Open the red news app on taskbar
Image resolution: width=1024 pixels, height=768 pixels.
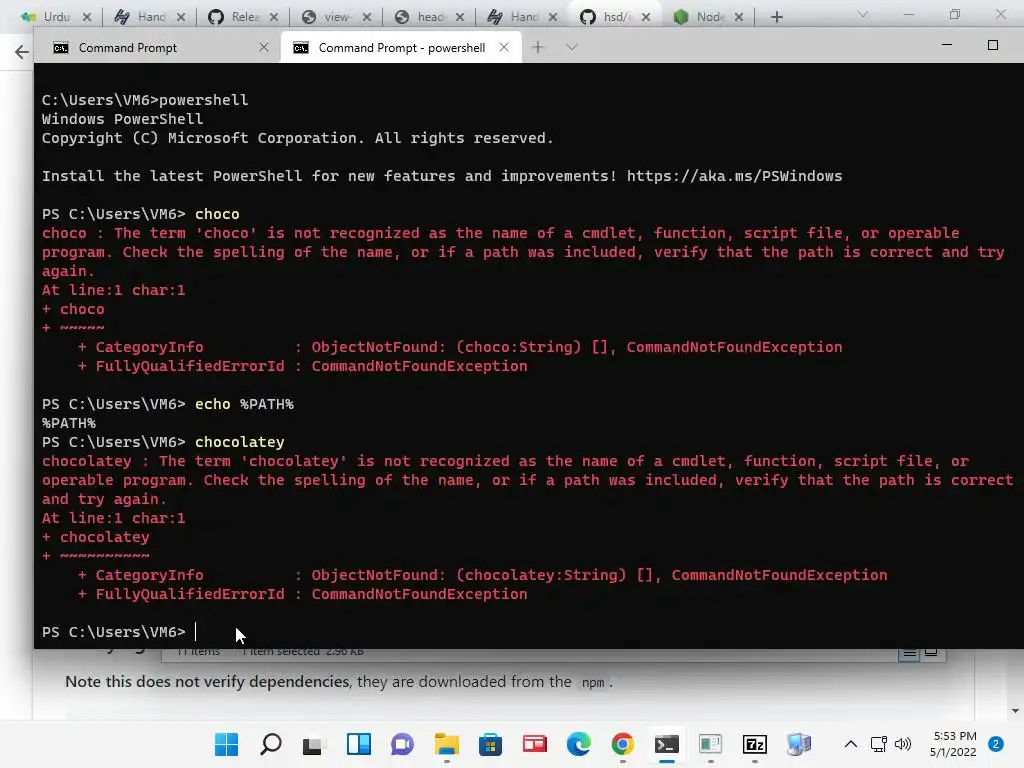tap(534, 744)
